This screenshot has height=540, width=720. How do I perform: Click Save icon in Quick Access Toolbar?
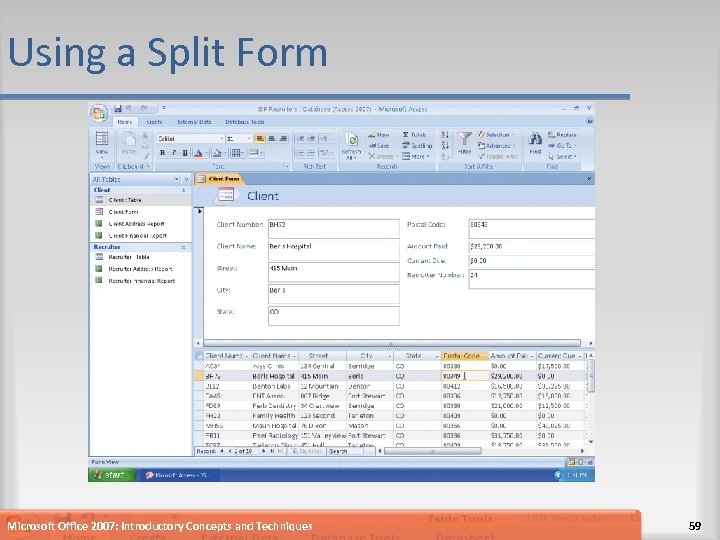coord(118,109)
